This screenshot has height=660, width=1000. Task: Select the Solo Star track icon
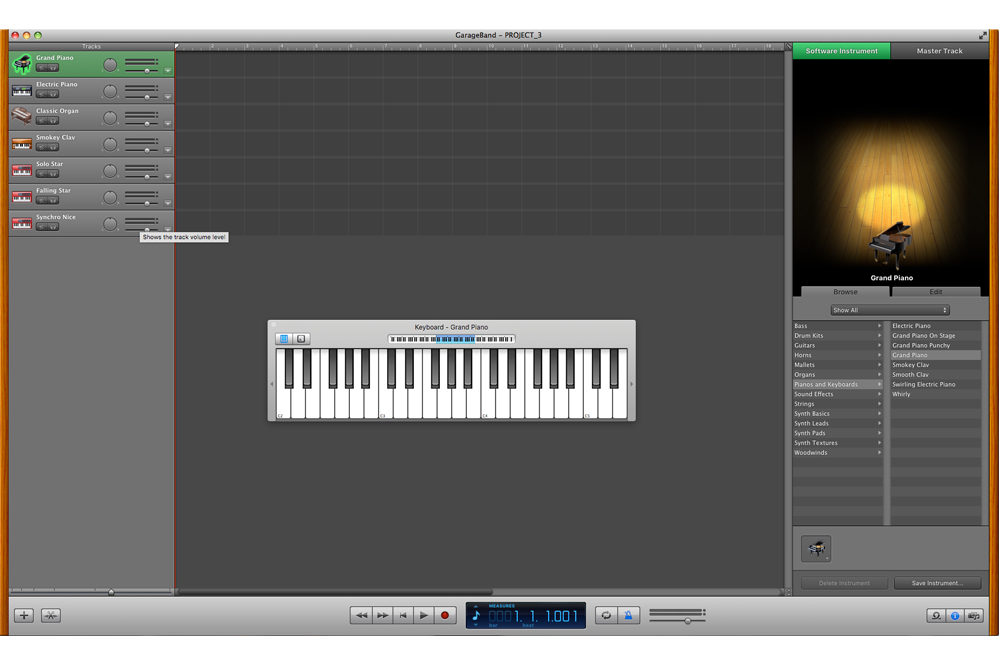pos(22,170)
